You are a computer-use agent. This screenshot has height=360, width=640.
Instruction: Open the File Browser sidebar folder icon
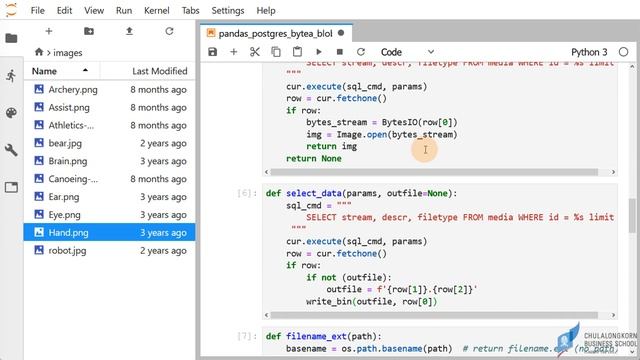click(11, 38)
